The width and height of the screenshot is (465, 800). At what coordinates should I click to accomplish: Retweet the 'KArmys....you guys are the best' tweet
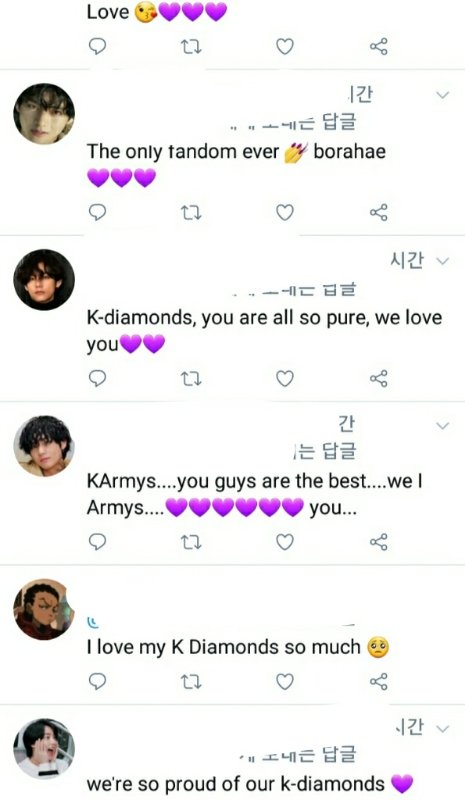(x=191, y=542)
